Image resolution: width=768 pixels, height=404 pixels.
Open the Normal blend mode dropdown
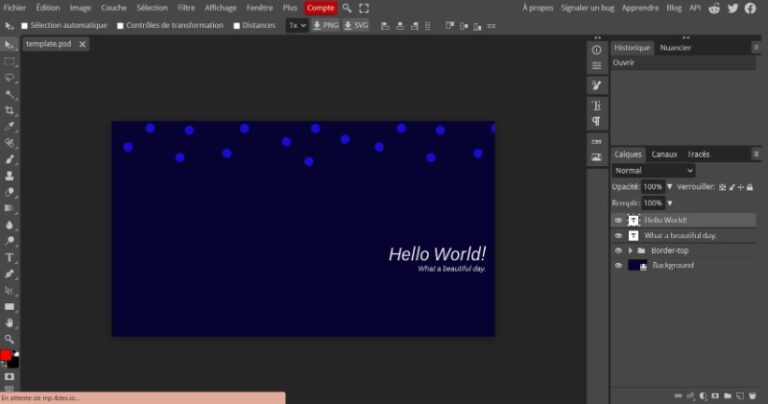pos(653,170)
